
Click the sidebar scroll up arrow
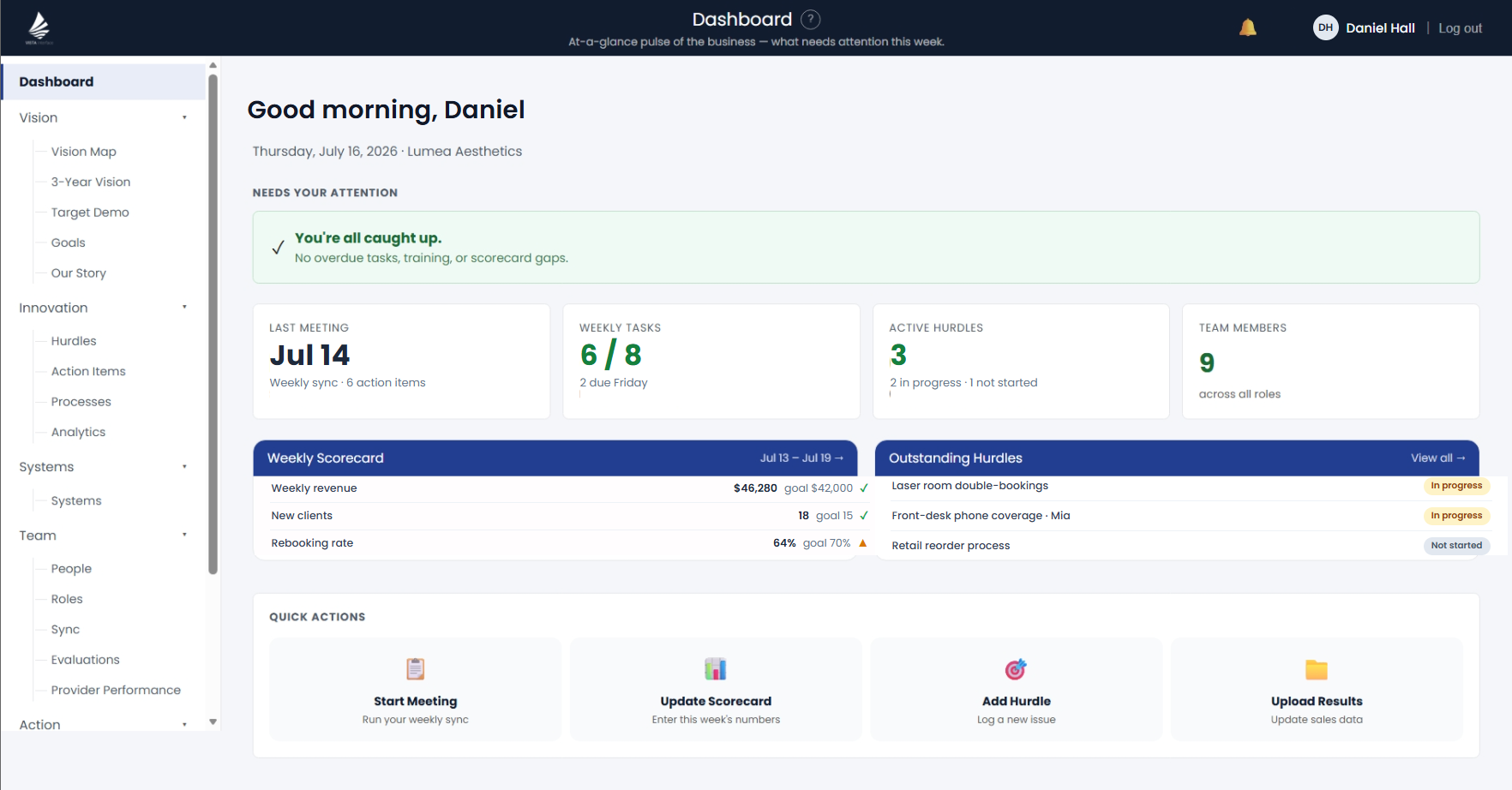(x=213, y=65)
